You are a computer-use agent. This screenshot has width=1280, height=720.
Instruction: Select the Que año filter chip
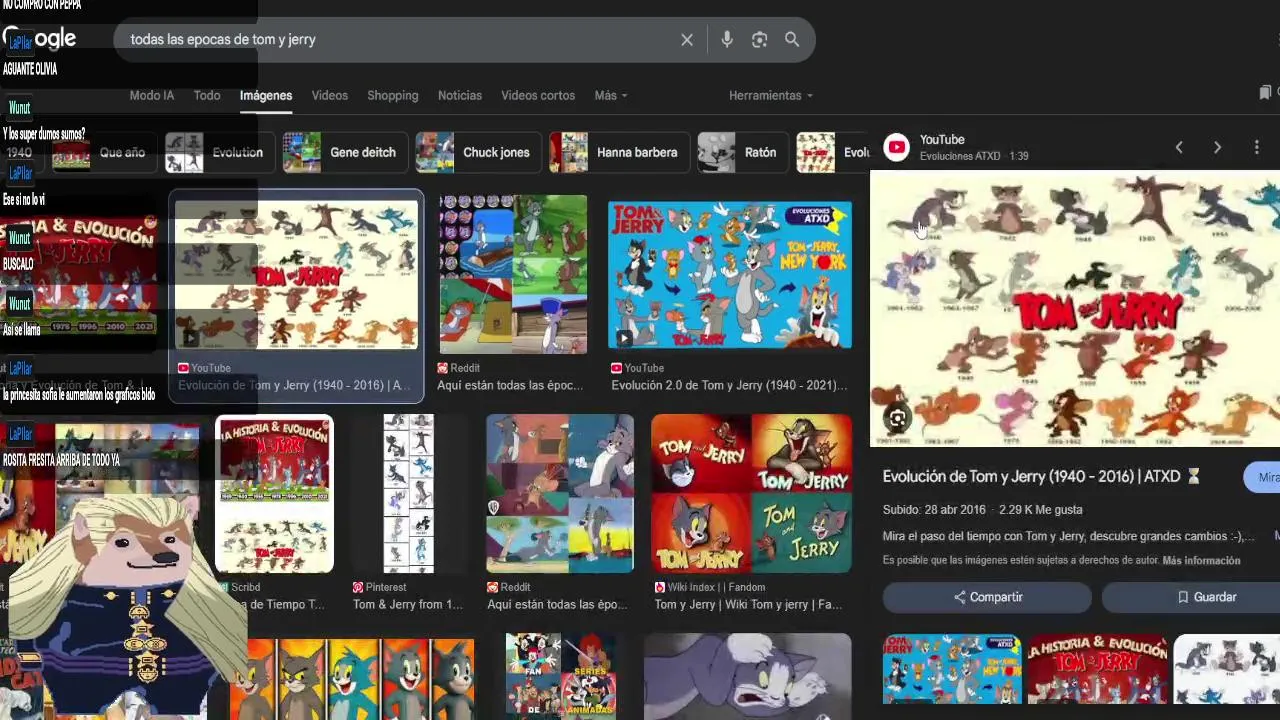pos(103,152)
